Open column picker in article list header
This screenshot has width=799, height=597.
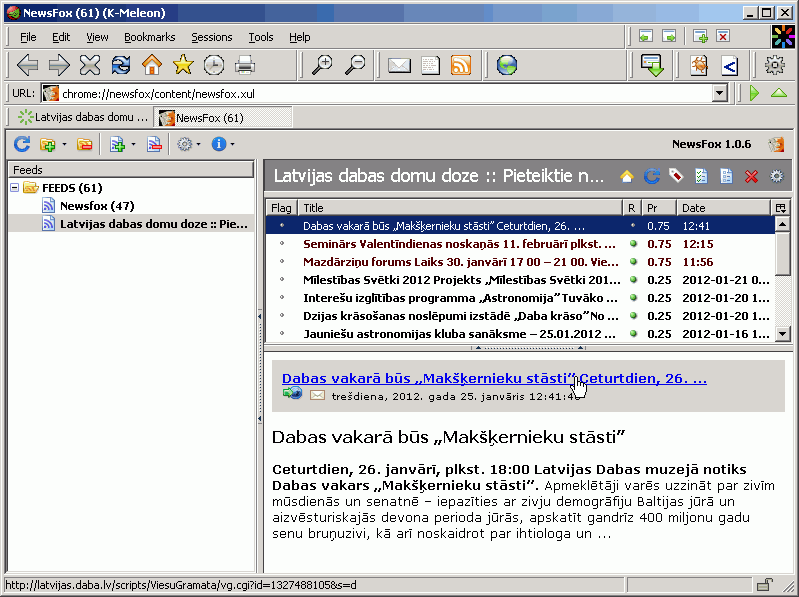pos(780,208)
